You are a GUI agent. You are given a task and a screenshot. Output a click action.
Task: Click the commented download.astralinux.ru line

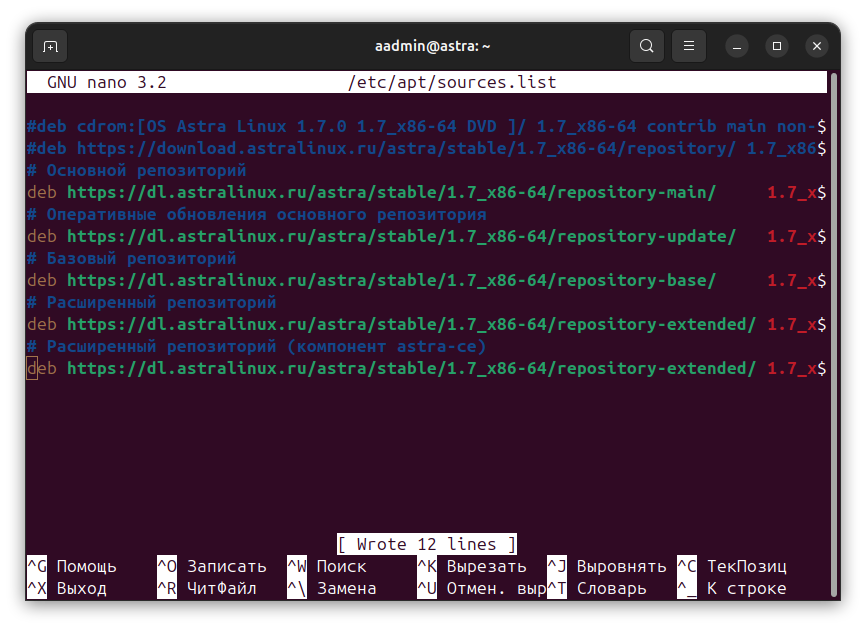click(x=426, y=149)
